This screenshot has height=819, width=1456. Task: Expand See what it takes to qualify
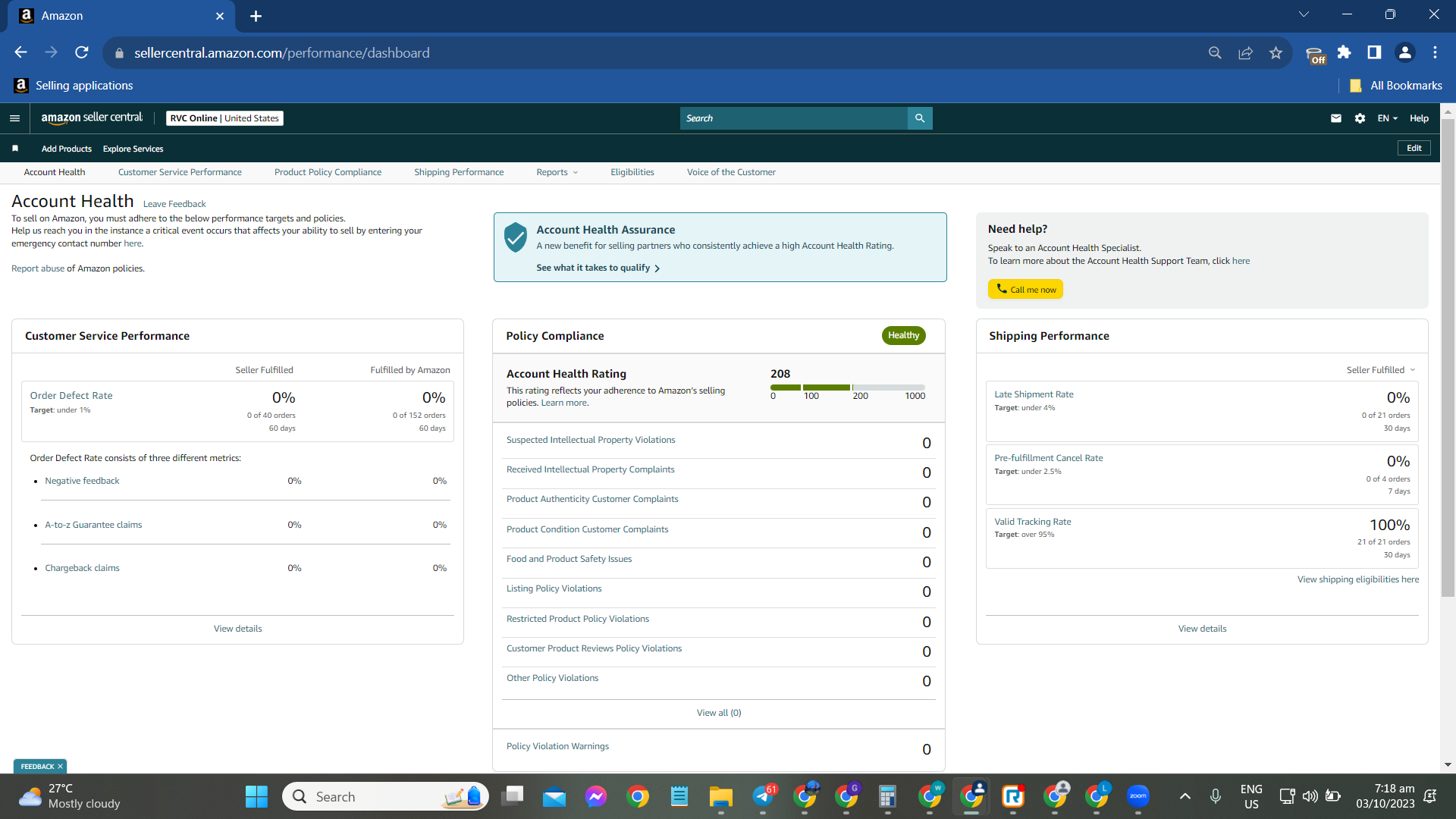pos(598,268)
